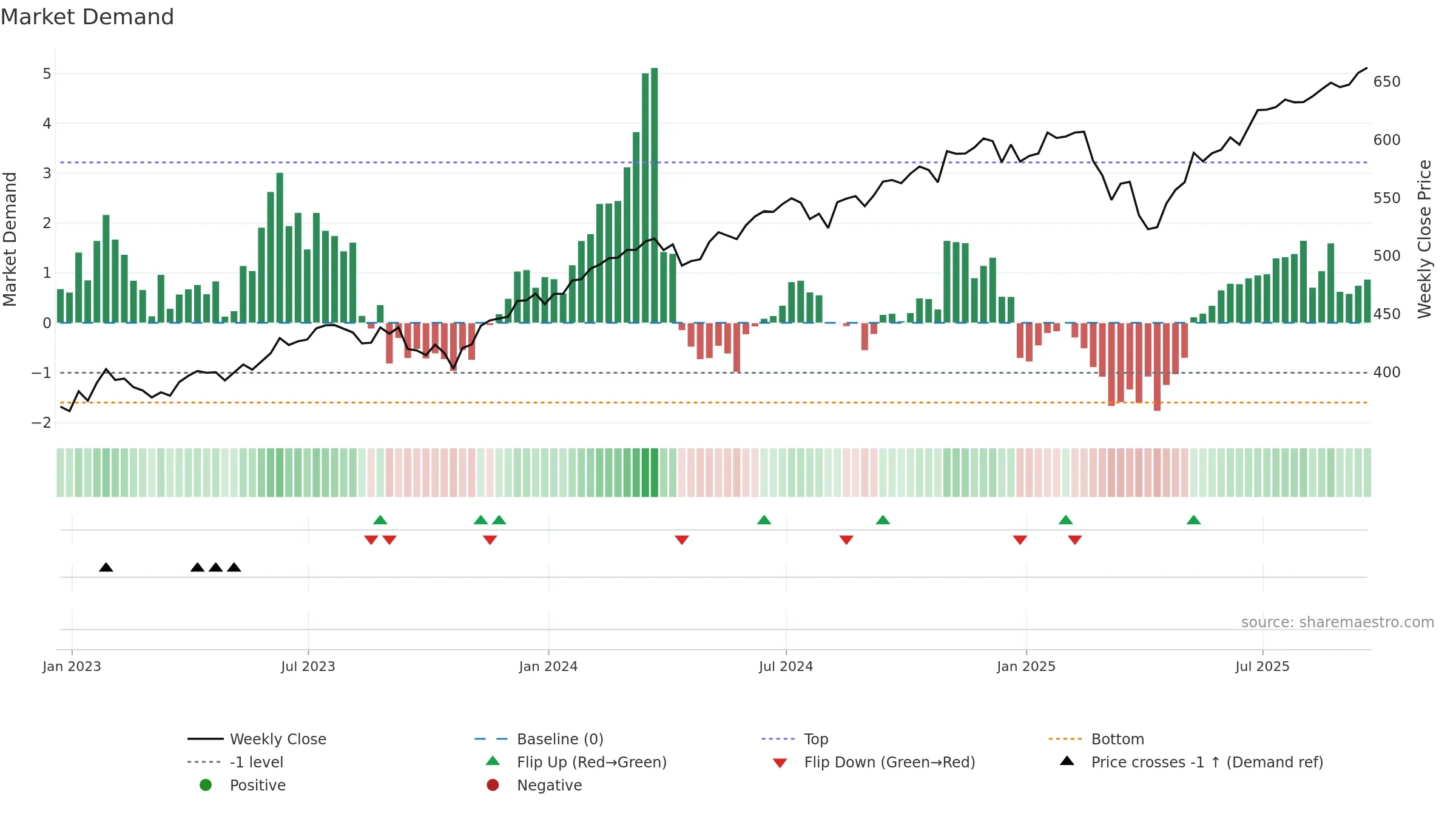Click the 650 price tick label
This screenshot has width=1456, height=819.
coord(1387,82)
